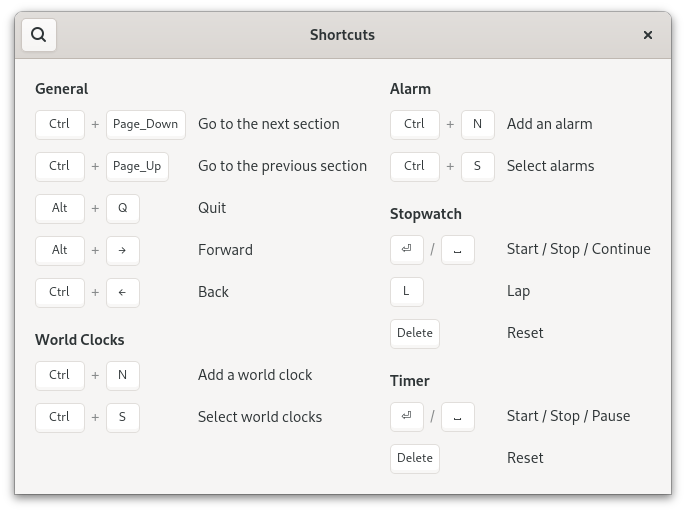
Task: Click the Enter key icon under Timer
Action: coord(407,416)
